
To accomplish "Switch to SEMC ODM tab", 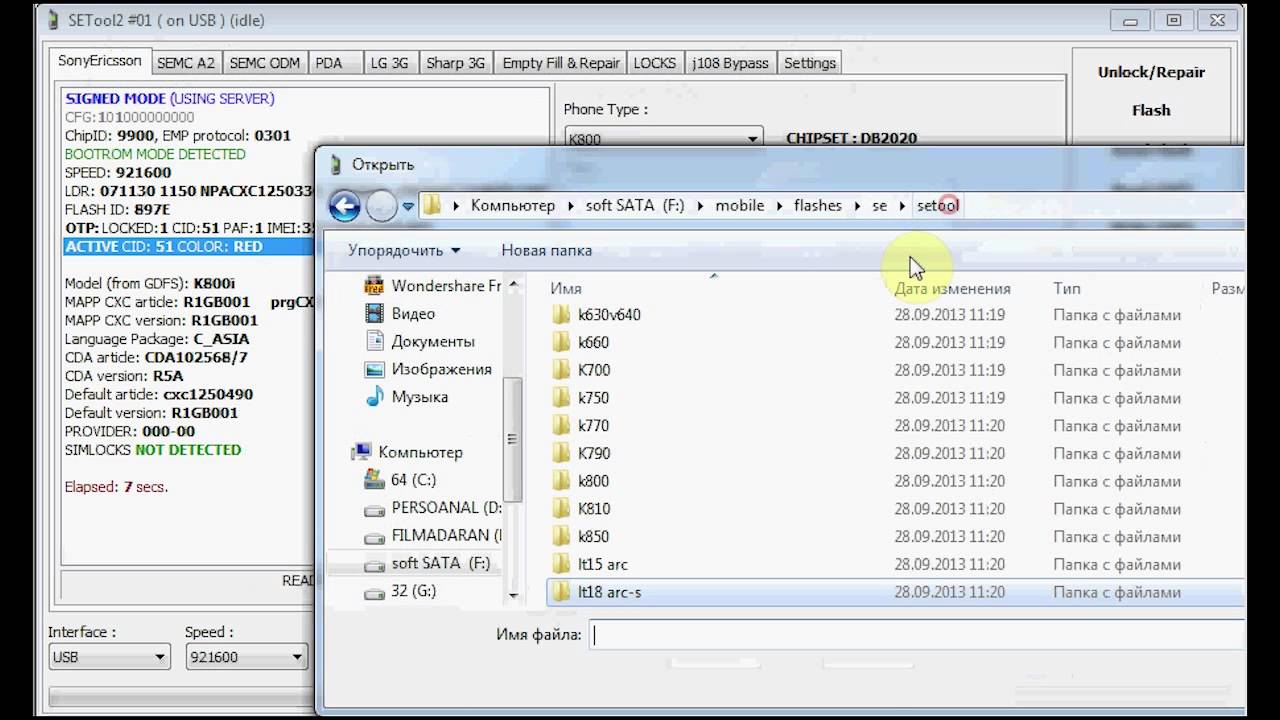I will [x=265, y=63].
